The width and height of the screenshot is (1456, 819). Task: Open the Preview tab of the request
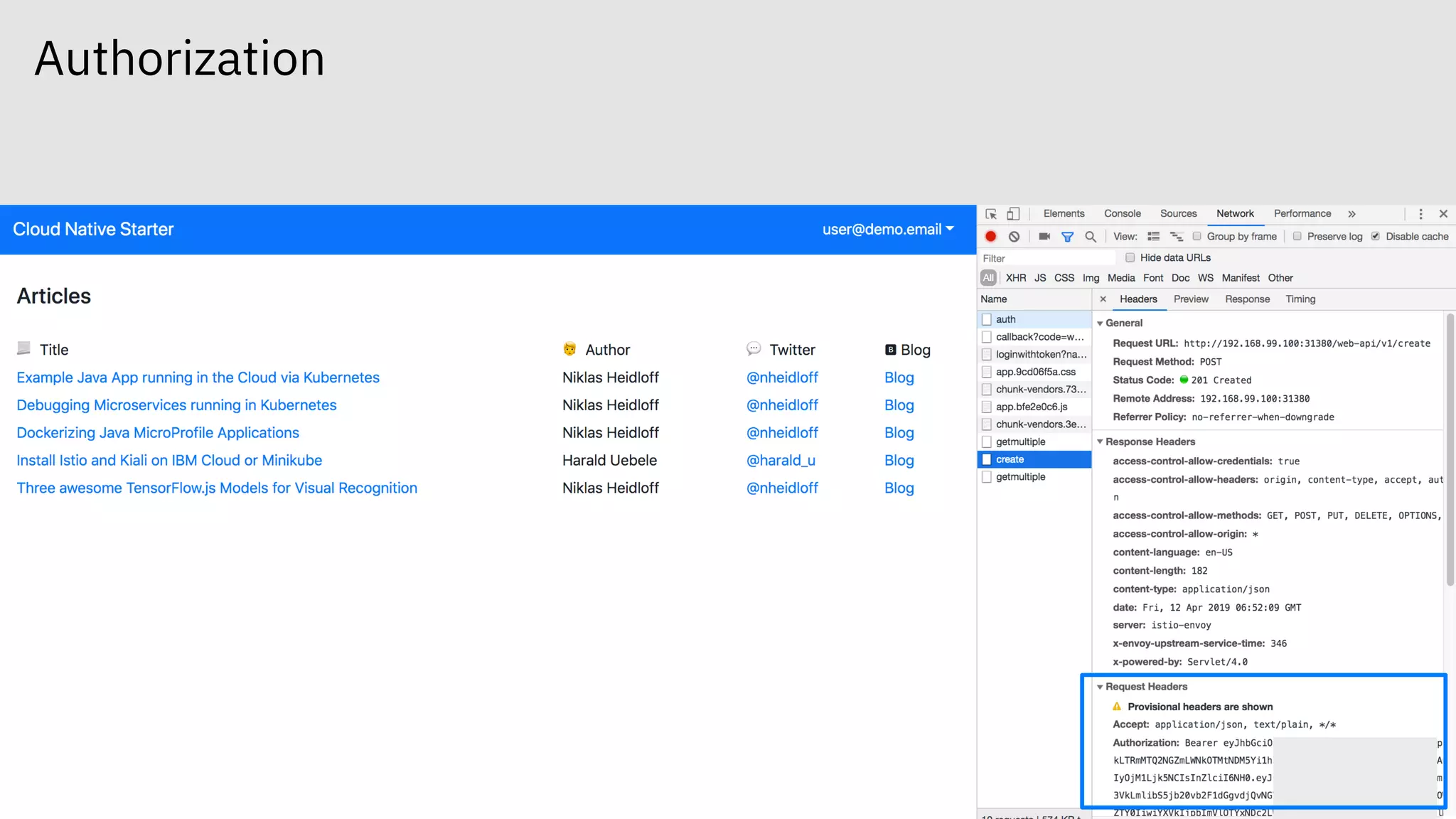[1191, 299]
